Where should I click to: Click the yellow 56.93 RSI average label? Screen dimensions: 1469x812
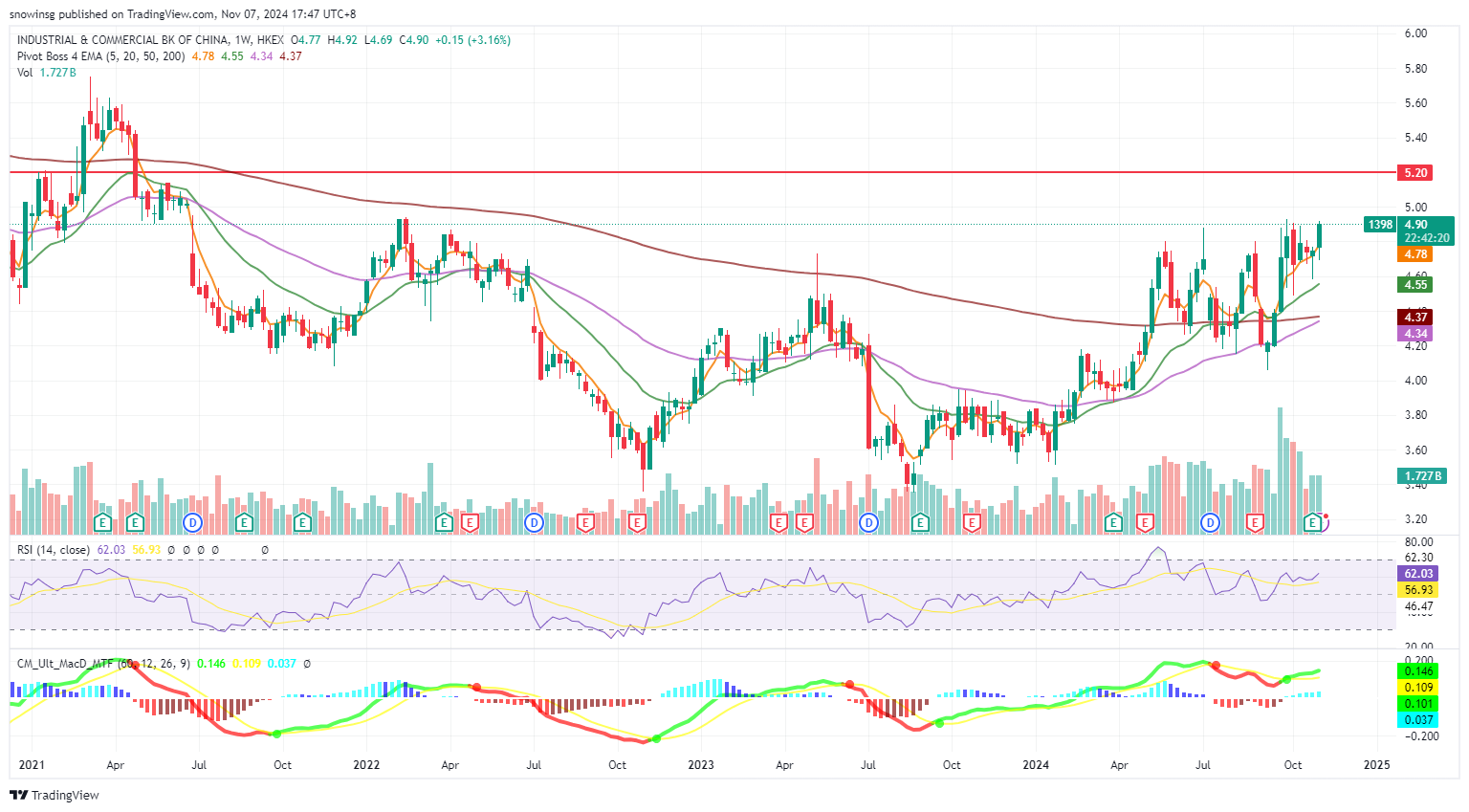(1417, 590)
